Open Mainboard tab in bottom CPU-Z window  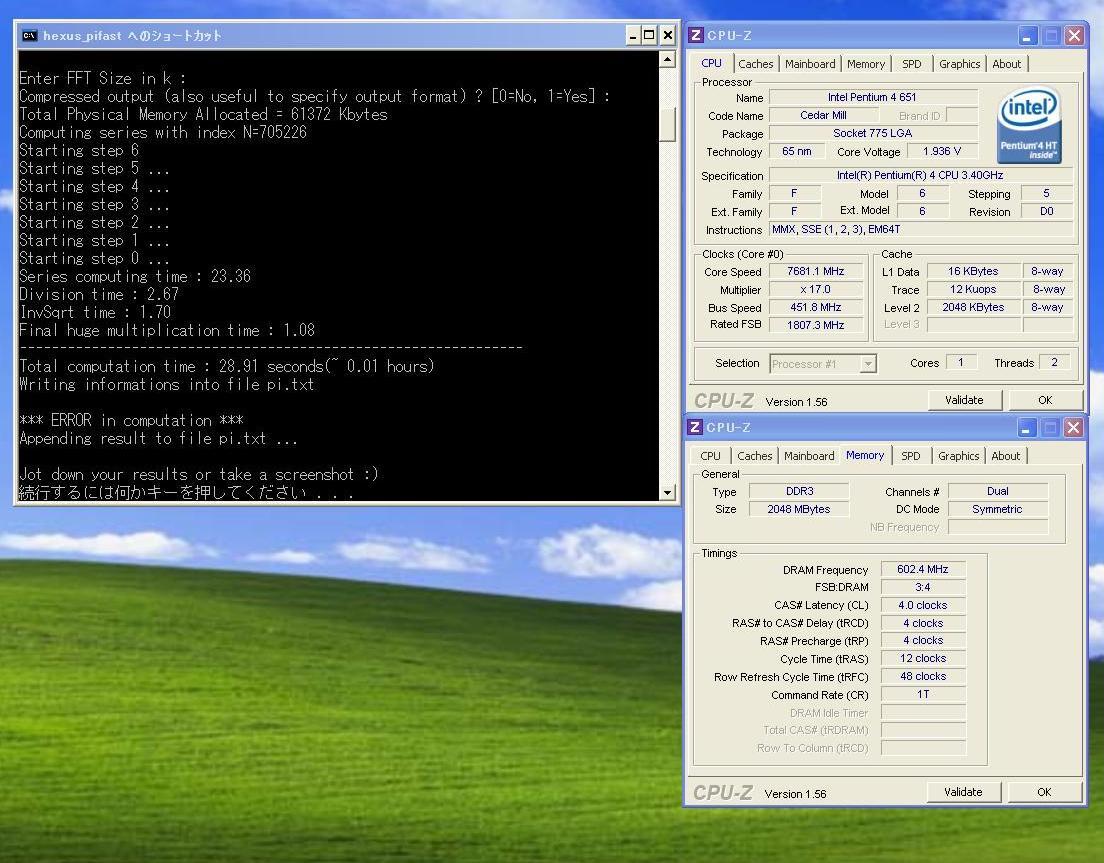pos(809,456)
